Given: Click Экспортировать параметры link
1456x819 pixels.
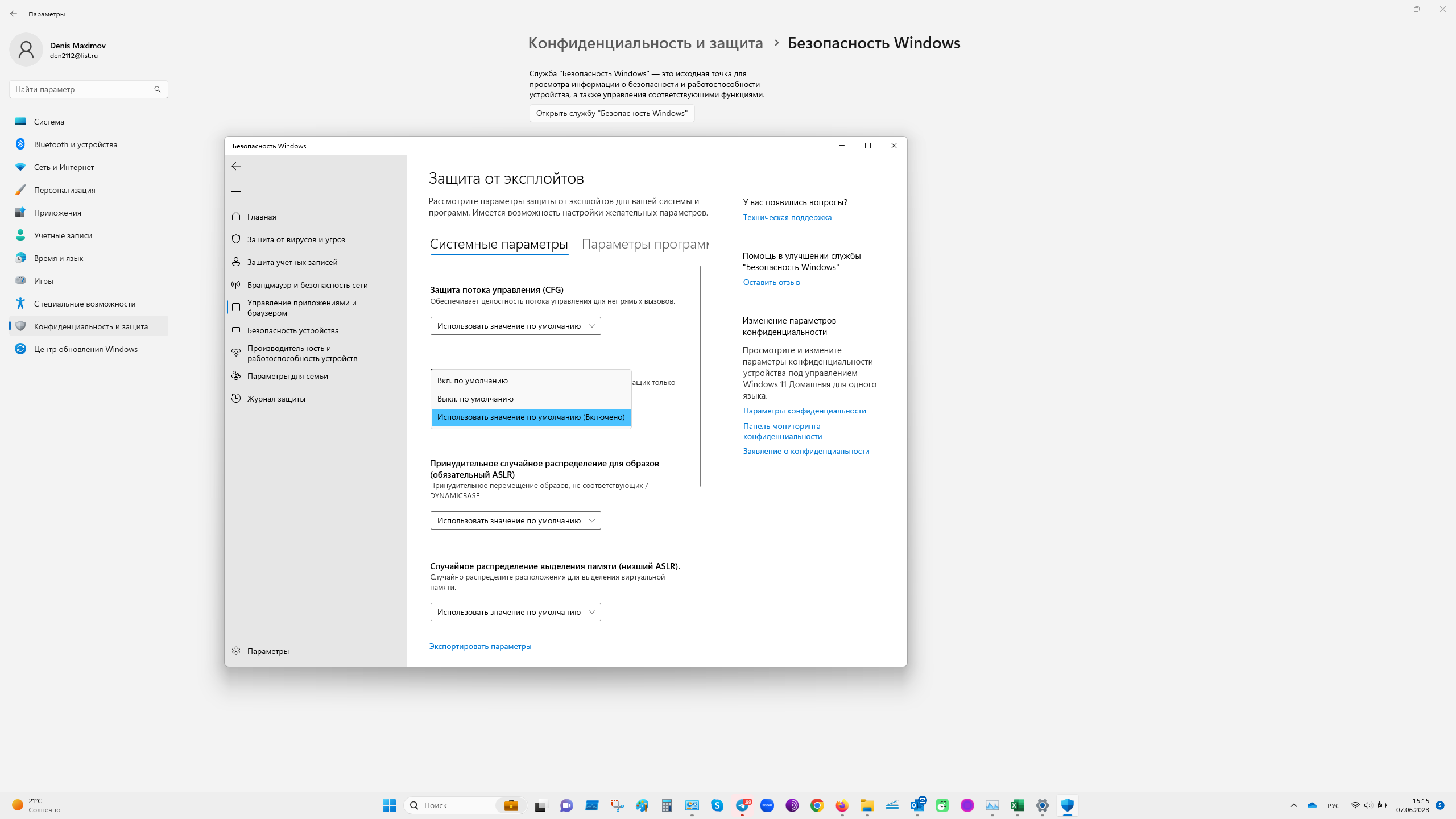Looking at the screenshot, I should tap(480, 646).
